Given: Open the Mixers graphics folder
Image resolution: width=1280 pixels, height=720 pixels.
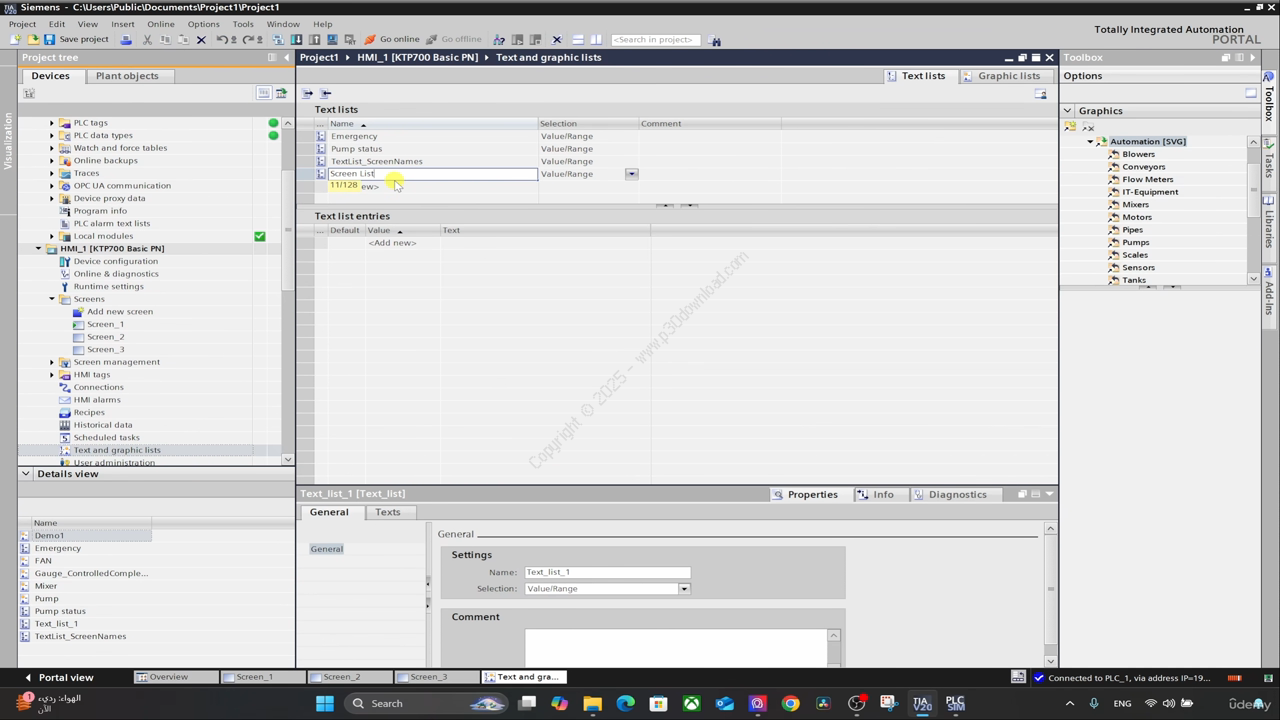Looking at the screenshot, I should coord(1135,204).
